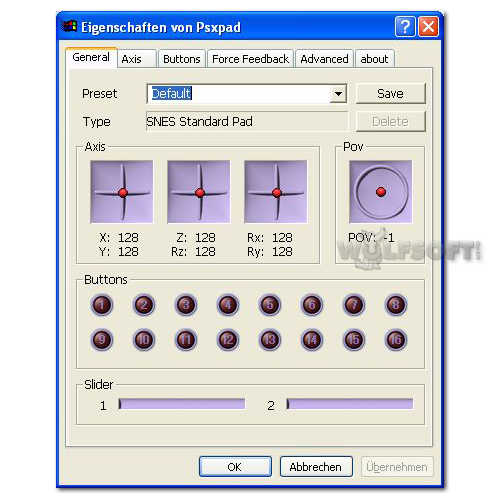
Task: Click button indicator 14
Action: [x=312, y=340]
